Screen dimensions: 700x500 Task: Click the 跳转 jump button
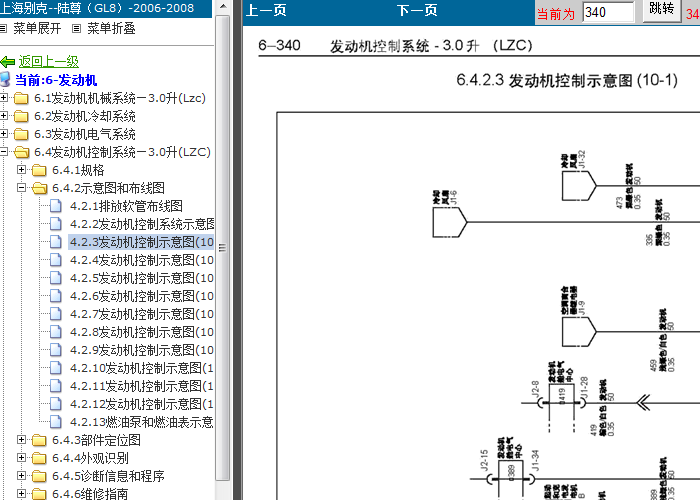pos(662,9)
